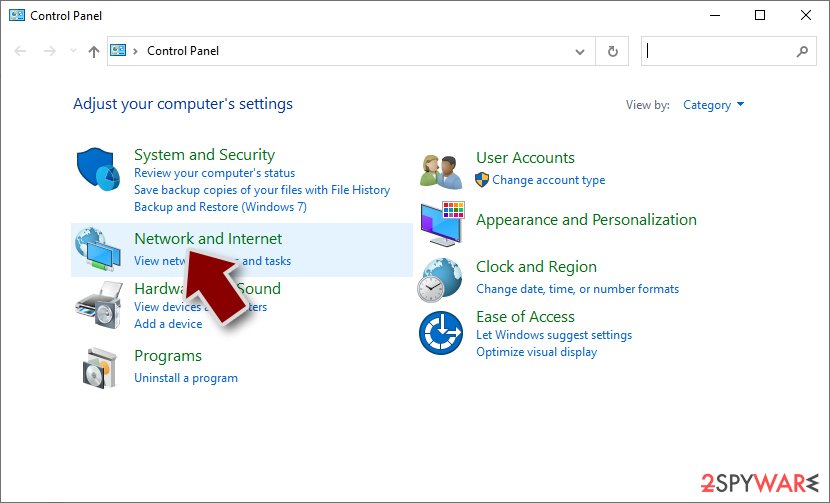830x503 pixels.
Task: Open the recent locations dropdown arrow
Action: click(73, 51)
